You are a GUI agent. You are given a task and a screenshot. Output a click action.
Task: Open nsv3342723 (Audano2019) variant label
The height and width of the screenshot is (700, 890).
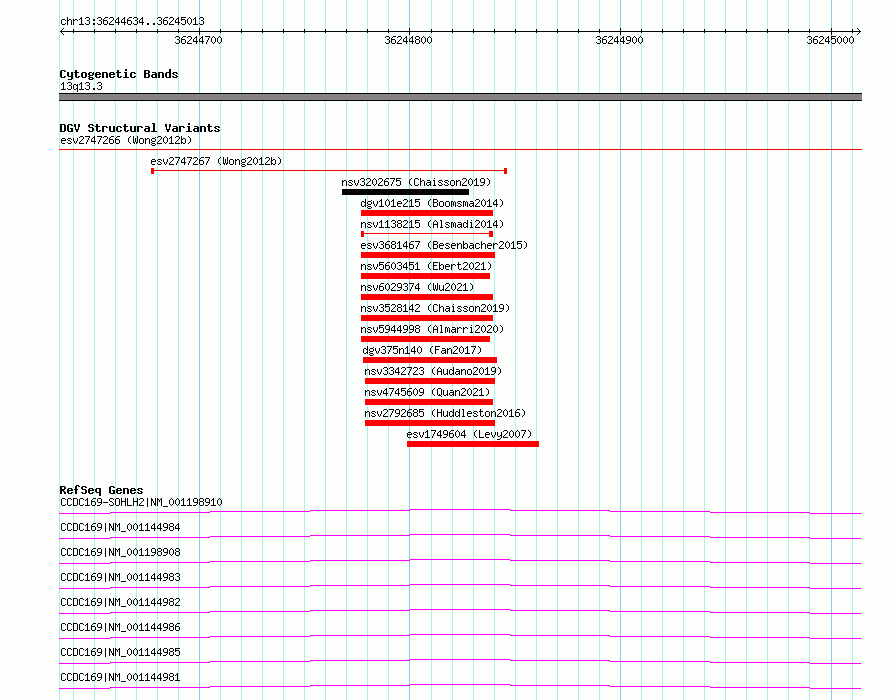click(x=433, y=371)
